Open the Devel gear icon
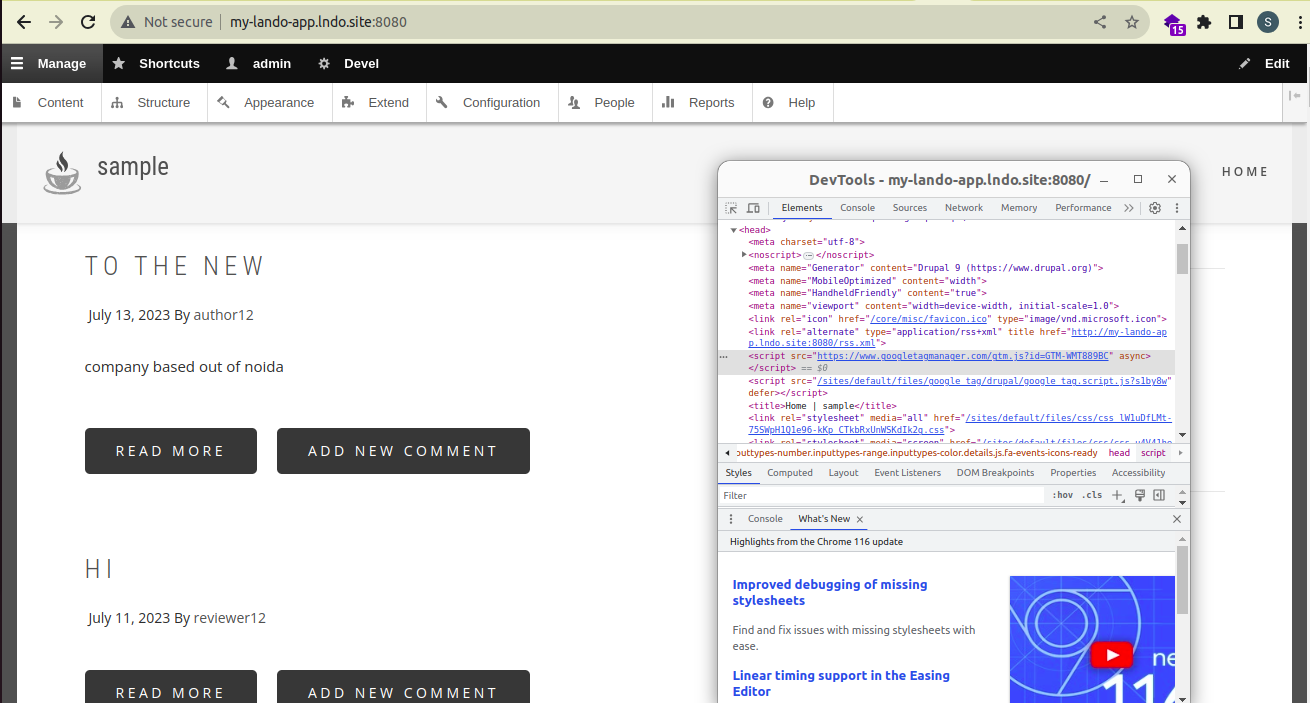 (x=324, y=63)
